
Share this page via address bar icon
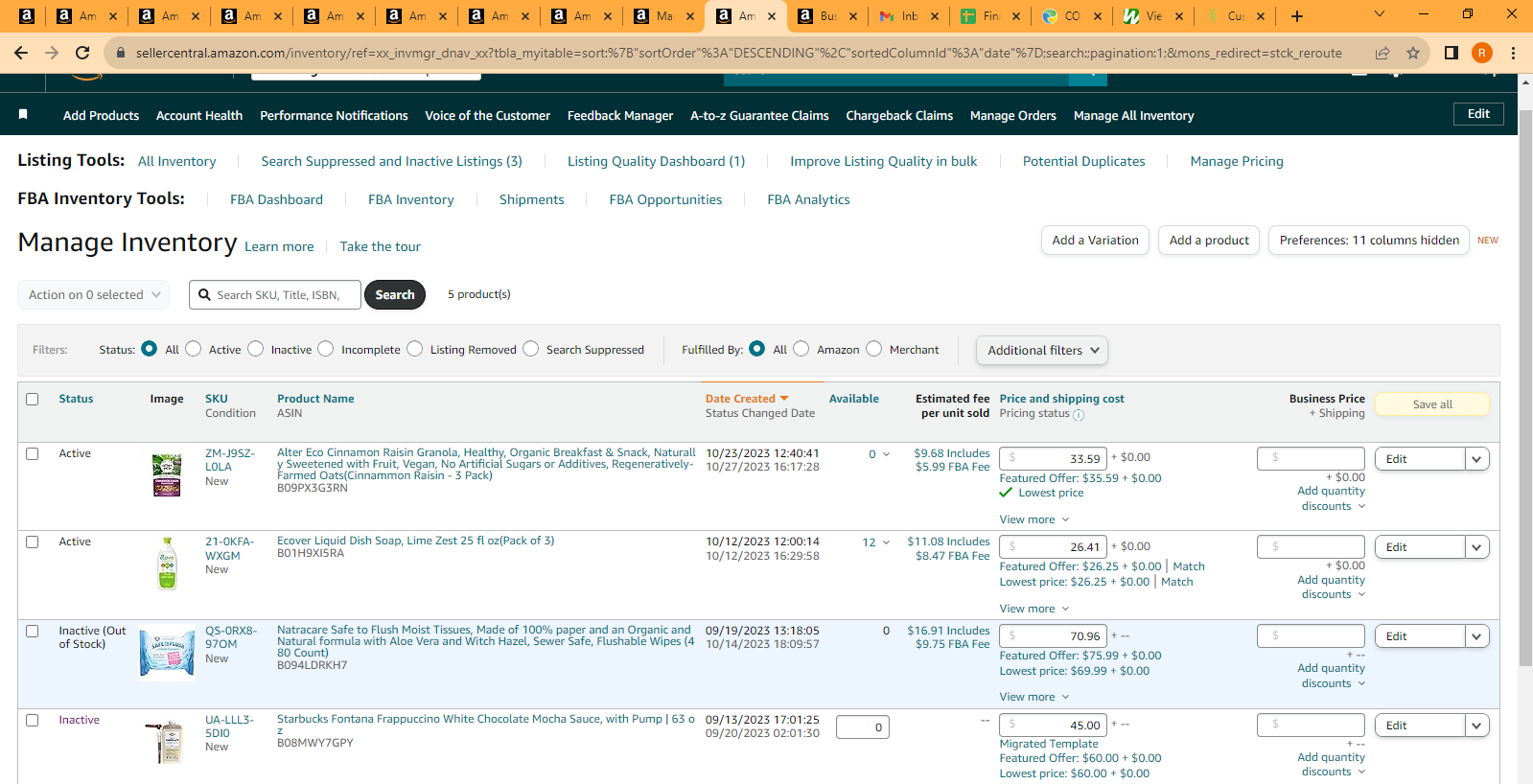click(x=1382, y=53)
